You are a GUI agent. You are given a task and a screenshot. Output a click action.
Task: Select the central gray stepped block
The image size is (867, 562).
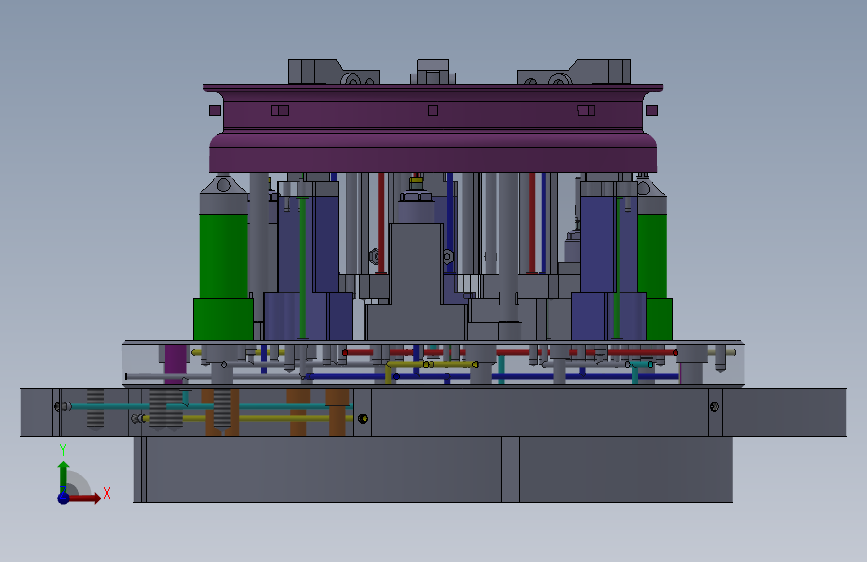[x=416, y=282]
